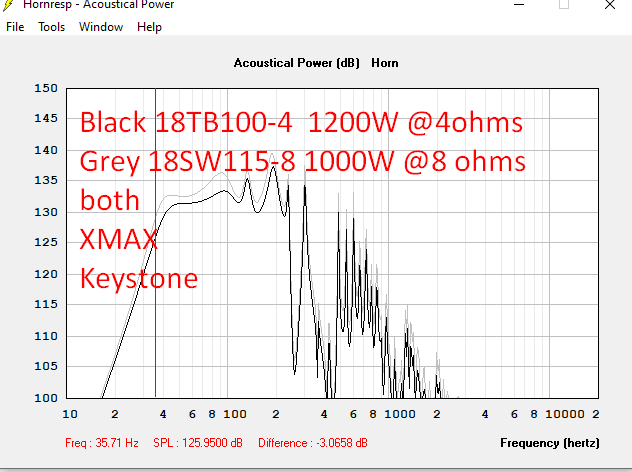Image resolution: width=632 pixels, height=472 pixels.
Task: Minimize the Hornresp window
Action: [519, 4]
